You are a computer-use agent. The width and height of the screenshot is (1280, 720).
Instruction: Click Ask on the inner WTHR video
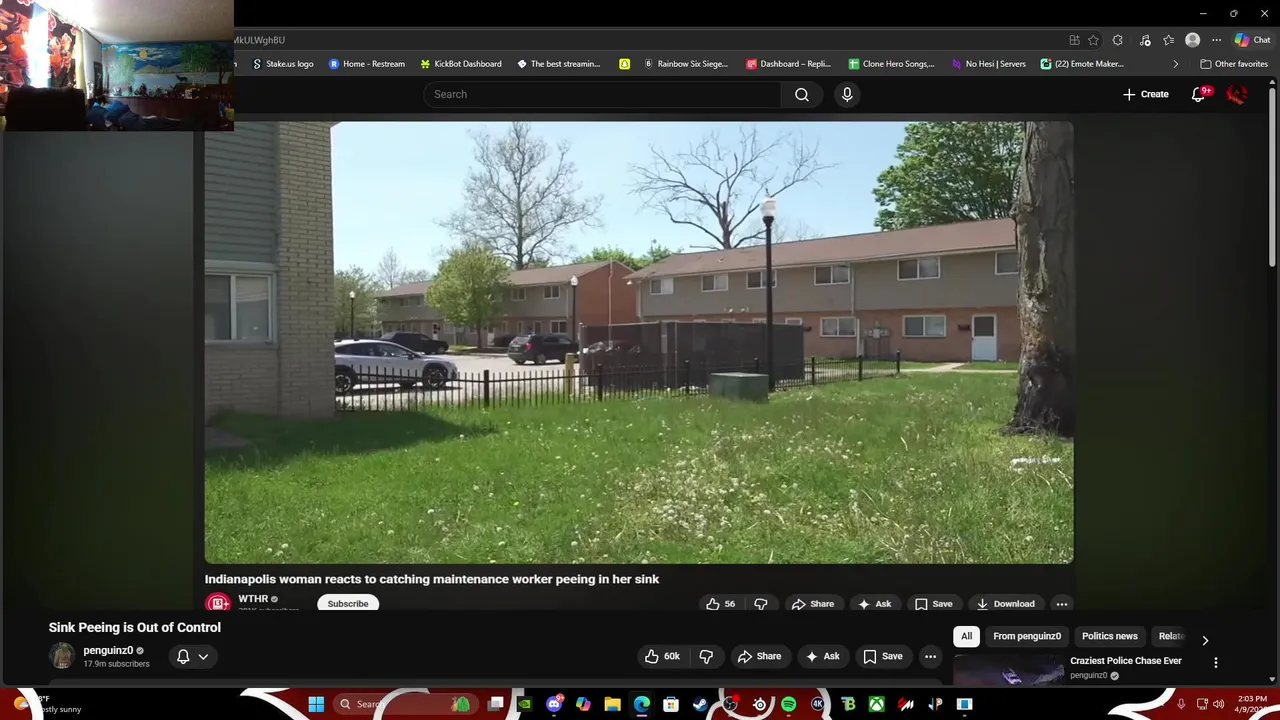[873, 604]
